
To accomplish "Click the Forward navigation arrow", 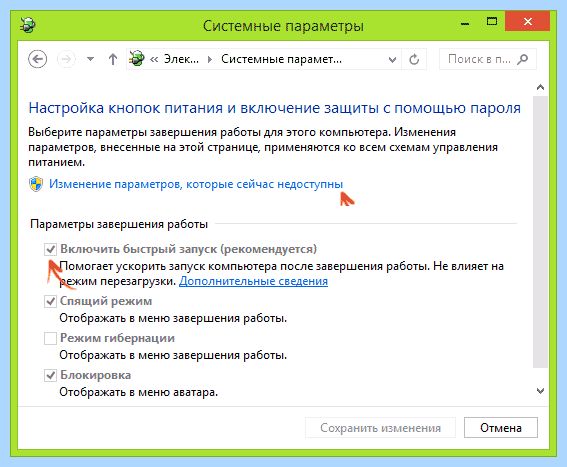I will pyautogui.click(x=66, y=59).
